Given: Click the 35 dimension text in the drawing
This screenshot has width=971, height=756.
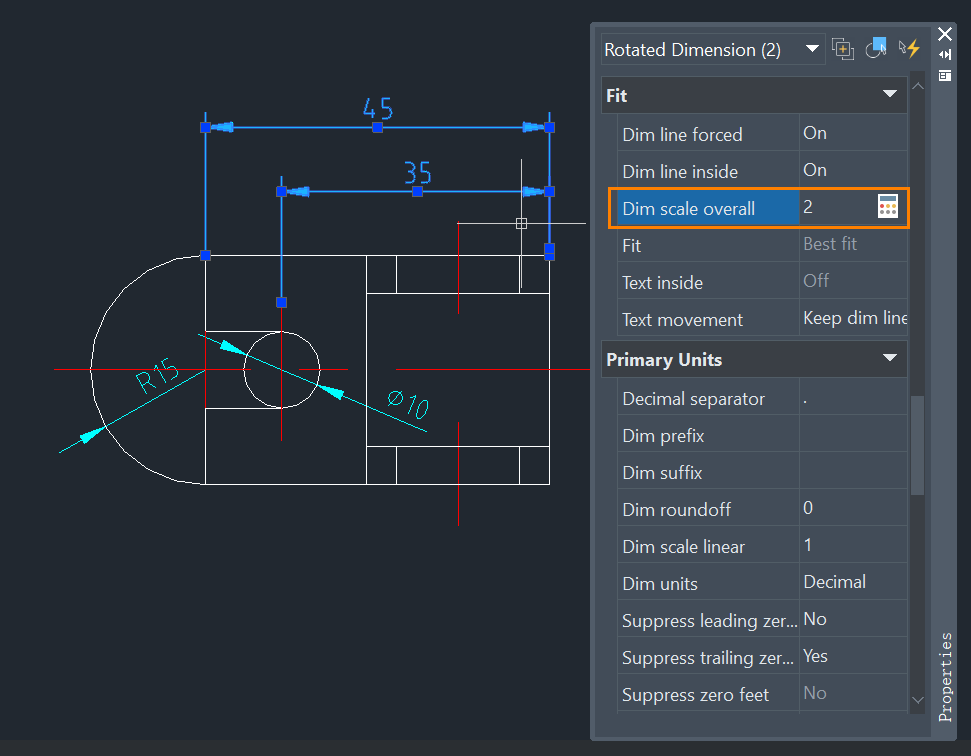Looking at the screenshot, I should [x=417, y=173].
